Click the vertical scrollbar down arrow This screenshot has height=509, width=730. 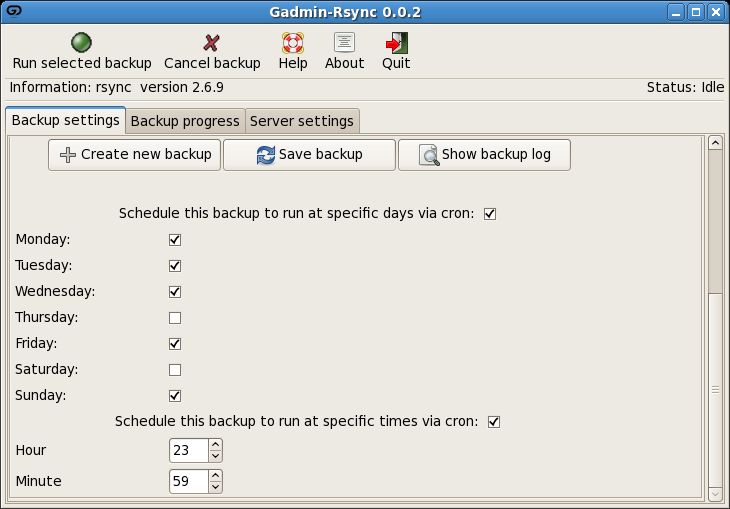716,494
